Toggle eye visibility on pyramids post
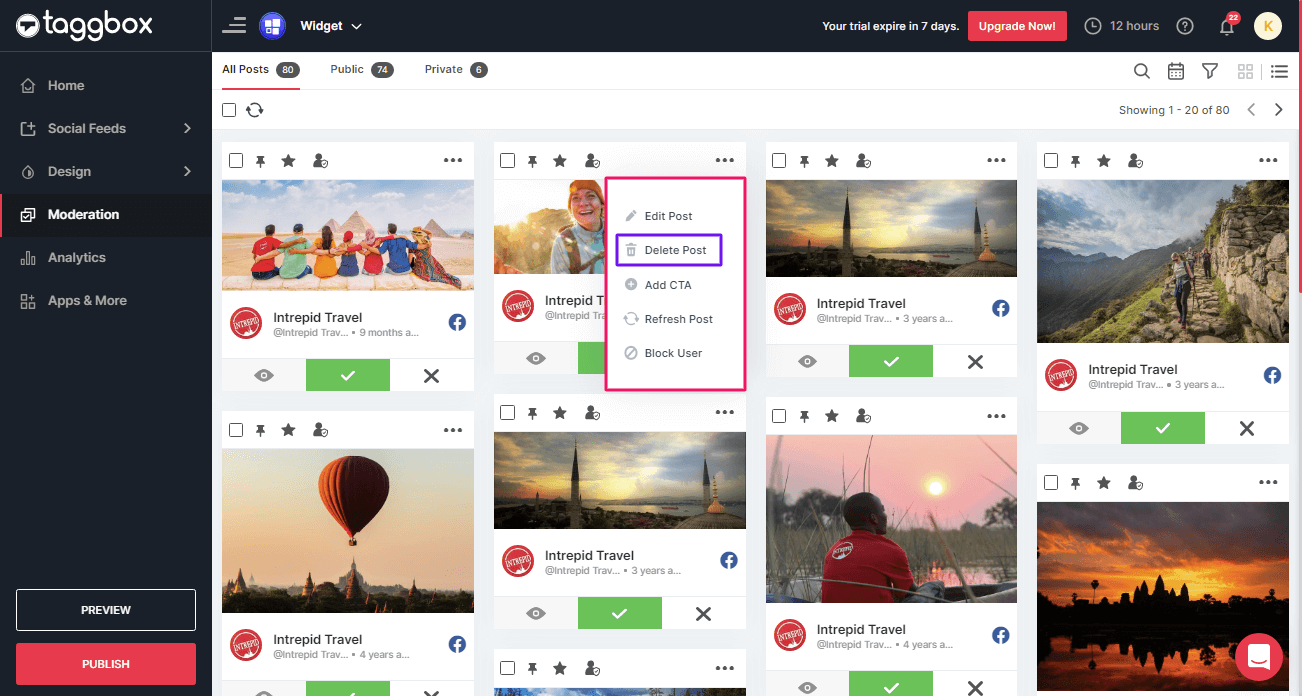The image size is (1302, 696). pyautogui.click(x=264, y=376)
